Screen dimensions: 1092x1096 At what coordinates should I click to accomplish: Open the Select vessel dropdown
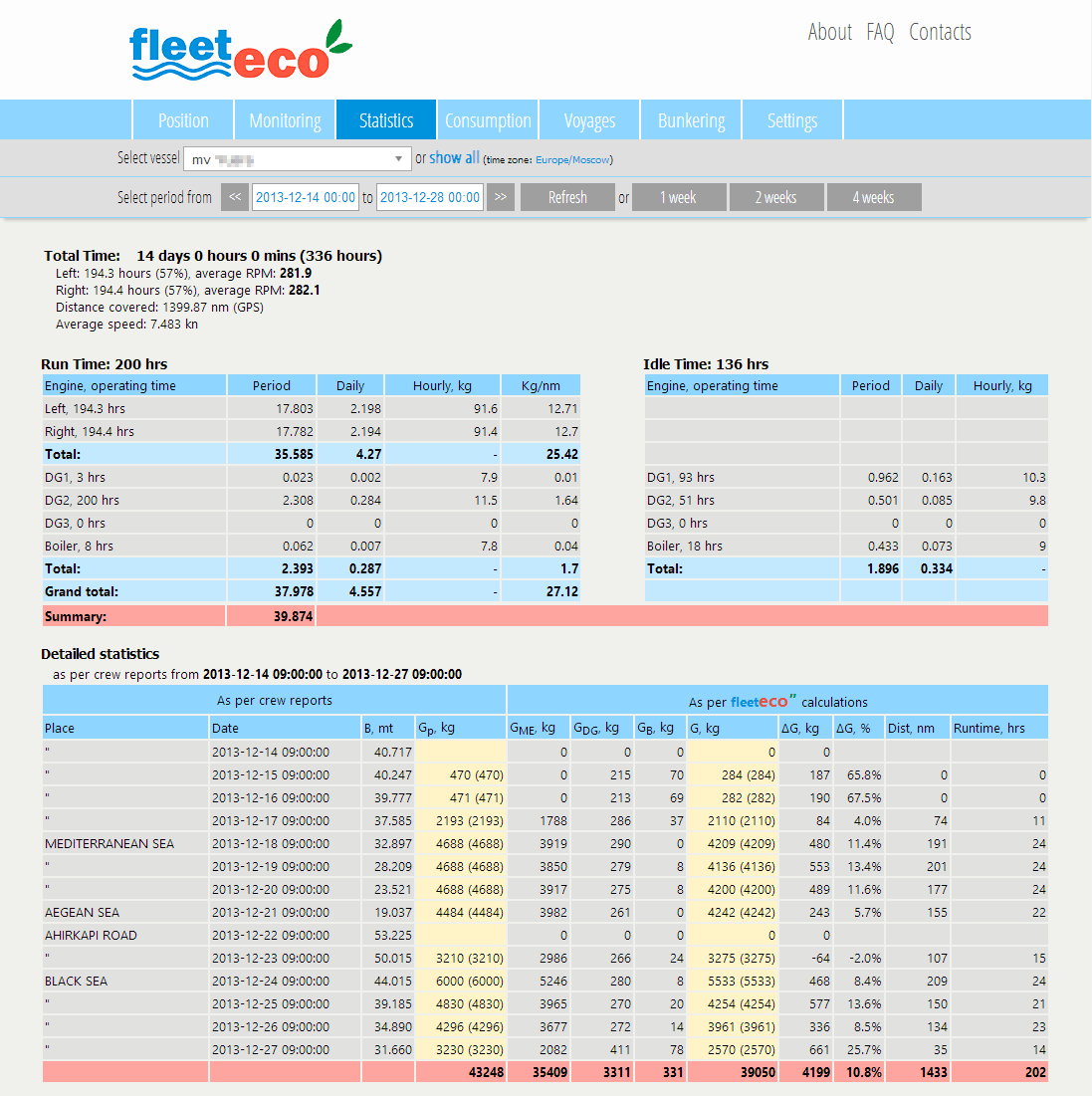pyautogui.click(x=297, y=158)
